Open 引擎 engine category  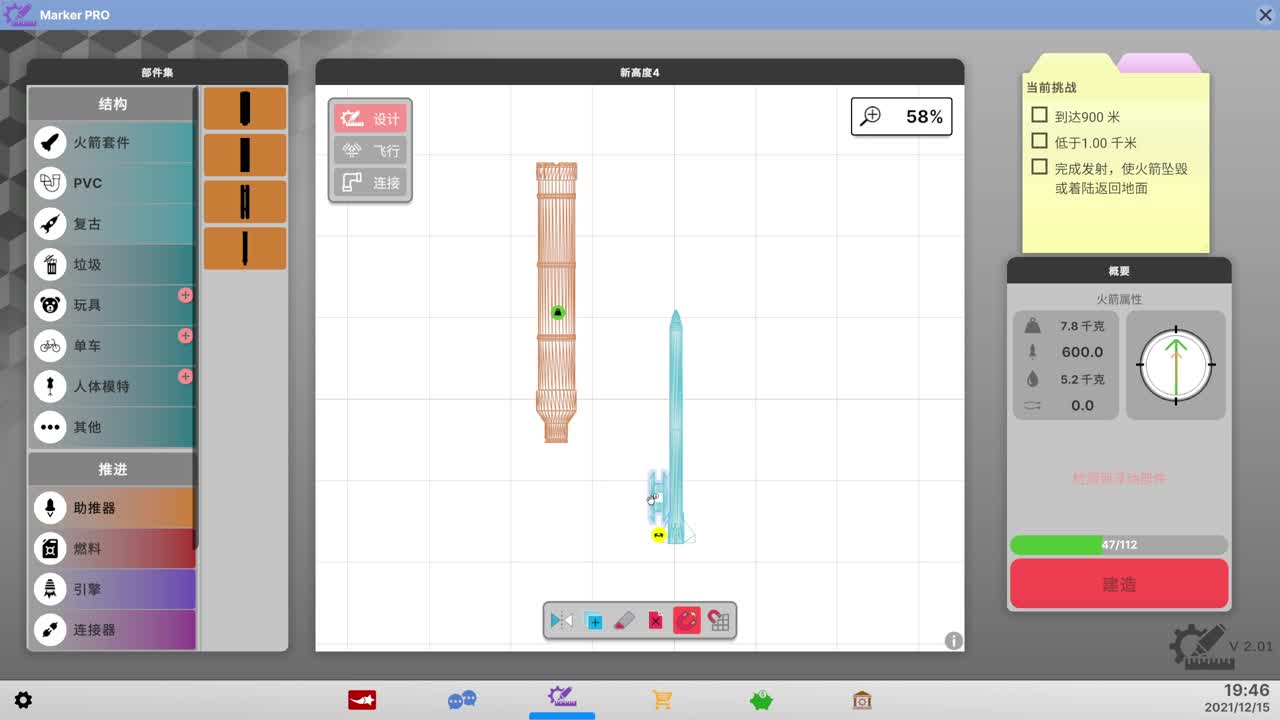click(111, 590)
